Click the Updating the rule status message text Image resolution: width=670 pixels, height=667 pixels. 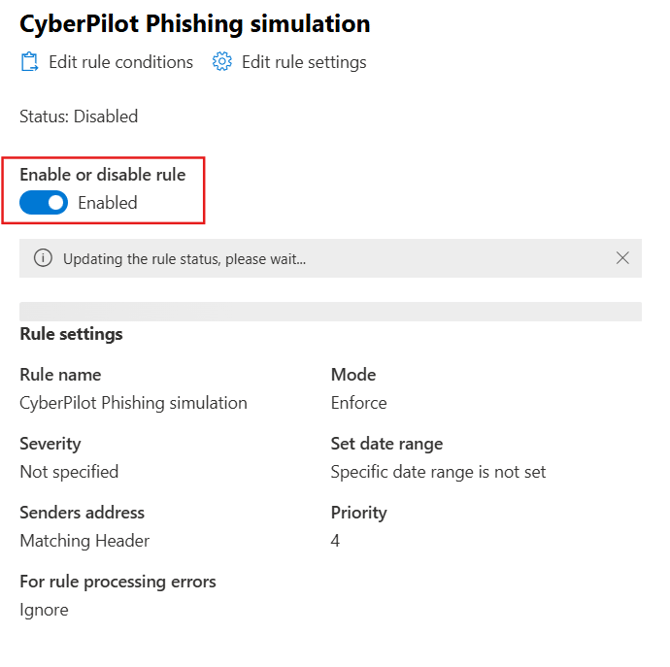tap(184, 259)
